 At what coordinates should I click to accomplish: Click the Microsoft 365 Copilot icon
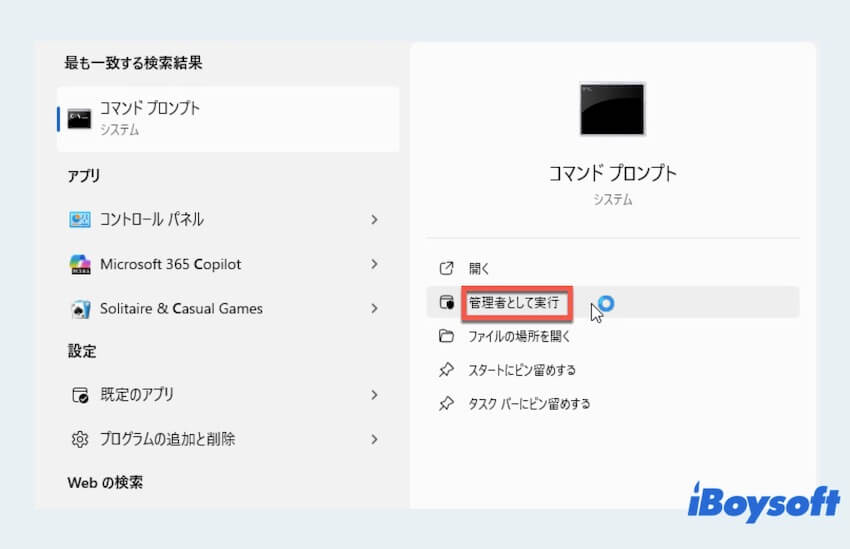[80, 265]
